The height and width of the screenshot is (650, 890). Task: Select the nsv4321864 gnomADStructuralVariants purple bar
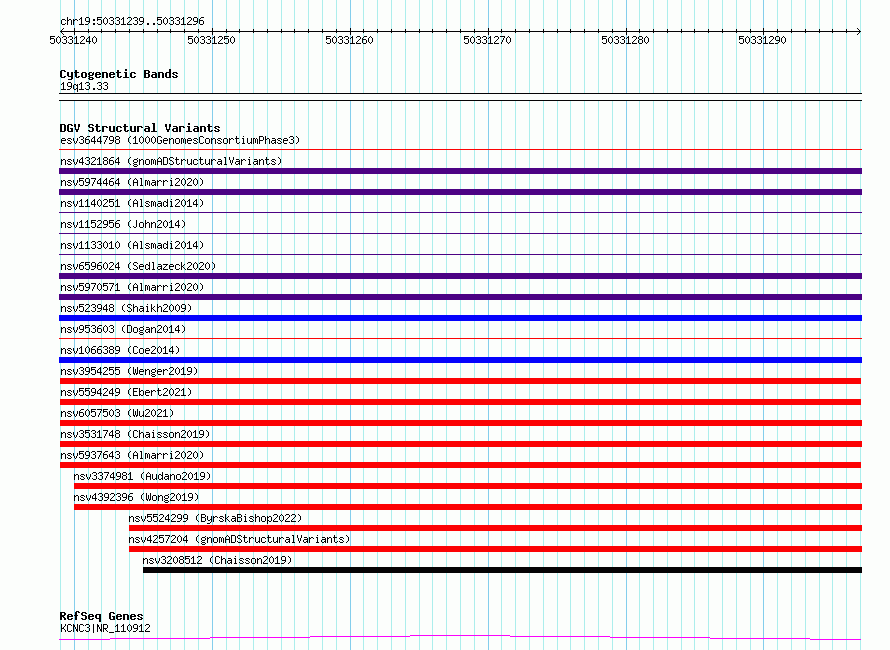460,171
